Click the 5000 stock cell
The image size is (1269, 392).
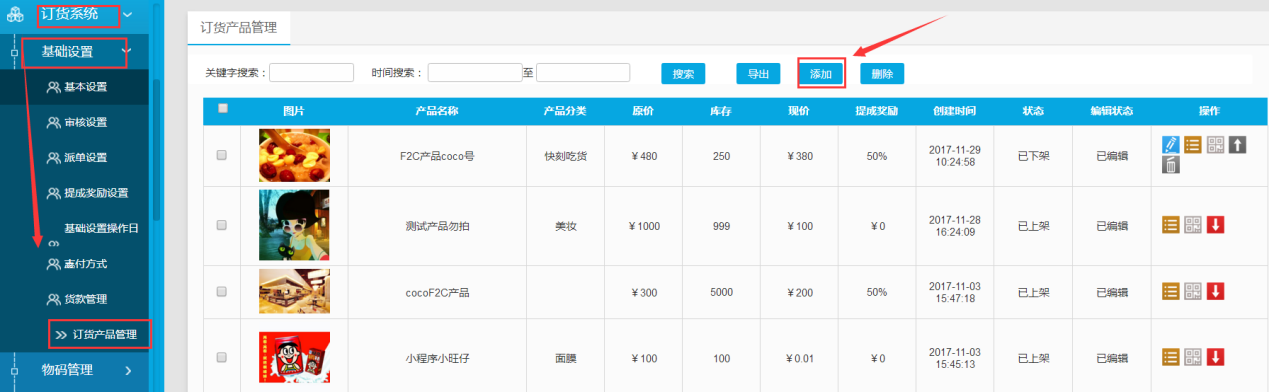point(721,292)
